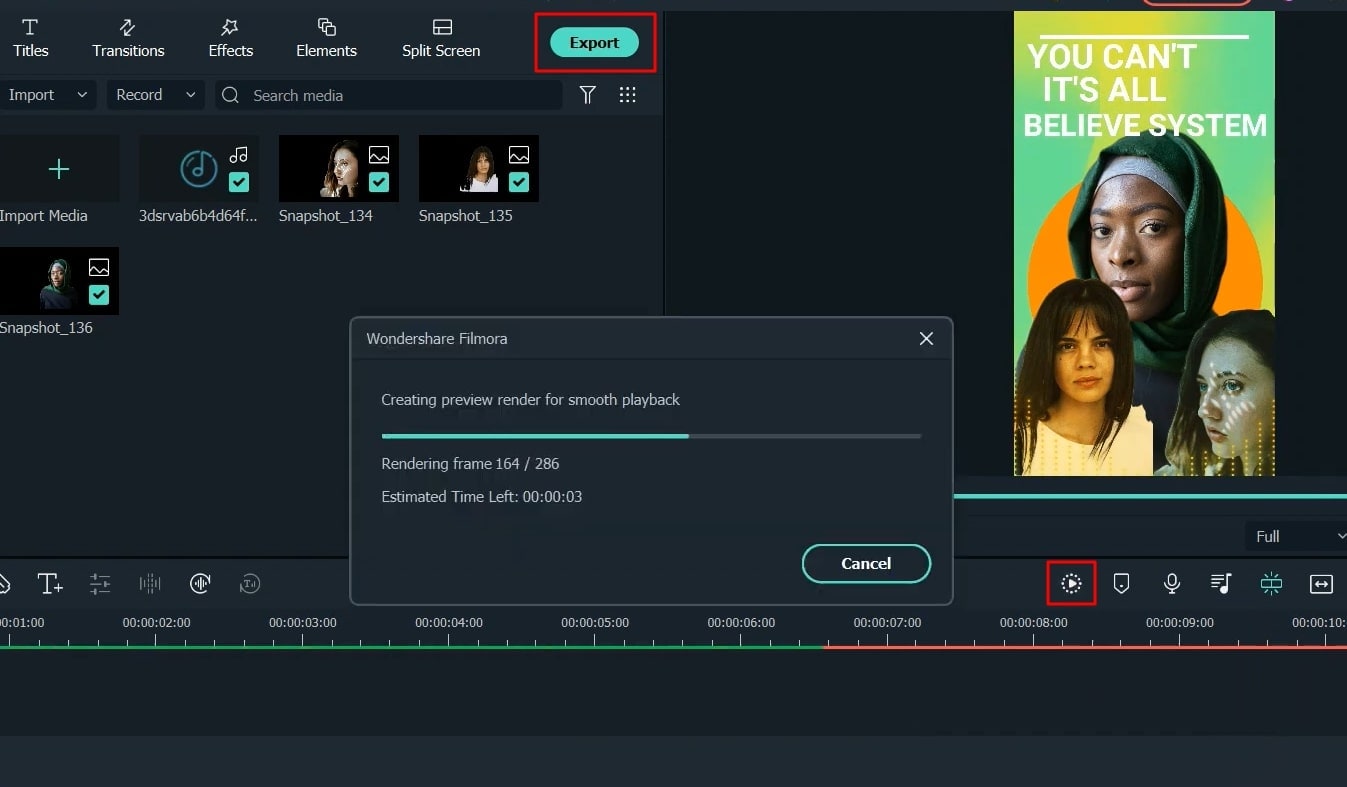Open the Titles tab
The image size is (1347, 787).
[30, 38]
